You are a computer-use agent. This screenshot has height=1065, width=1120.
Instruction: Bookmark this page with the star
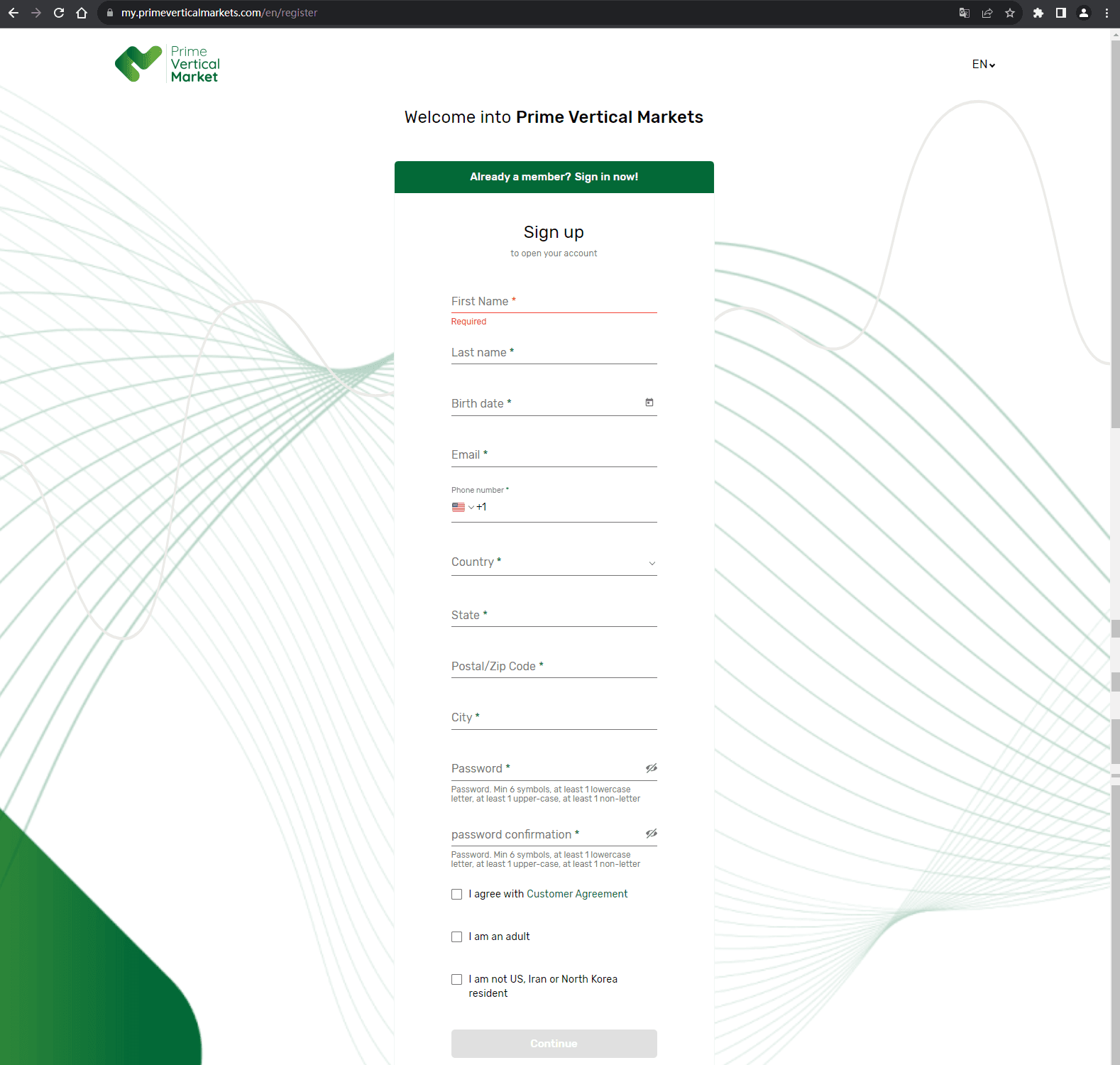point(1010,13)
